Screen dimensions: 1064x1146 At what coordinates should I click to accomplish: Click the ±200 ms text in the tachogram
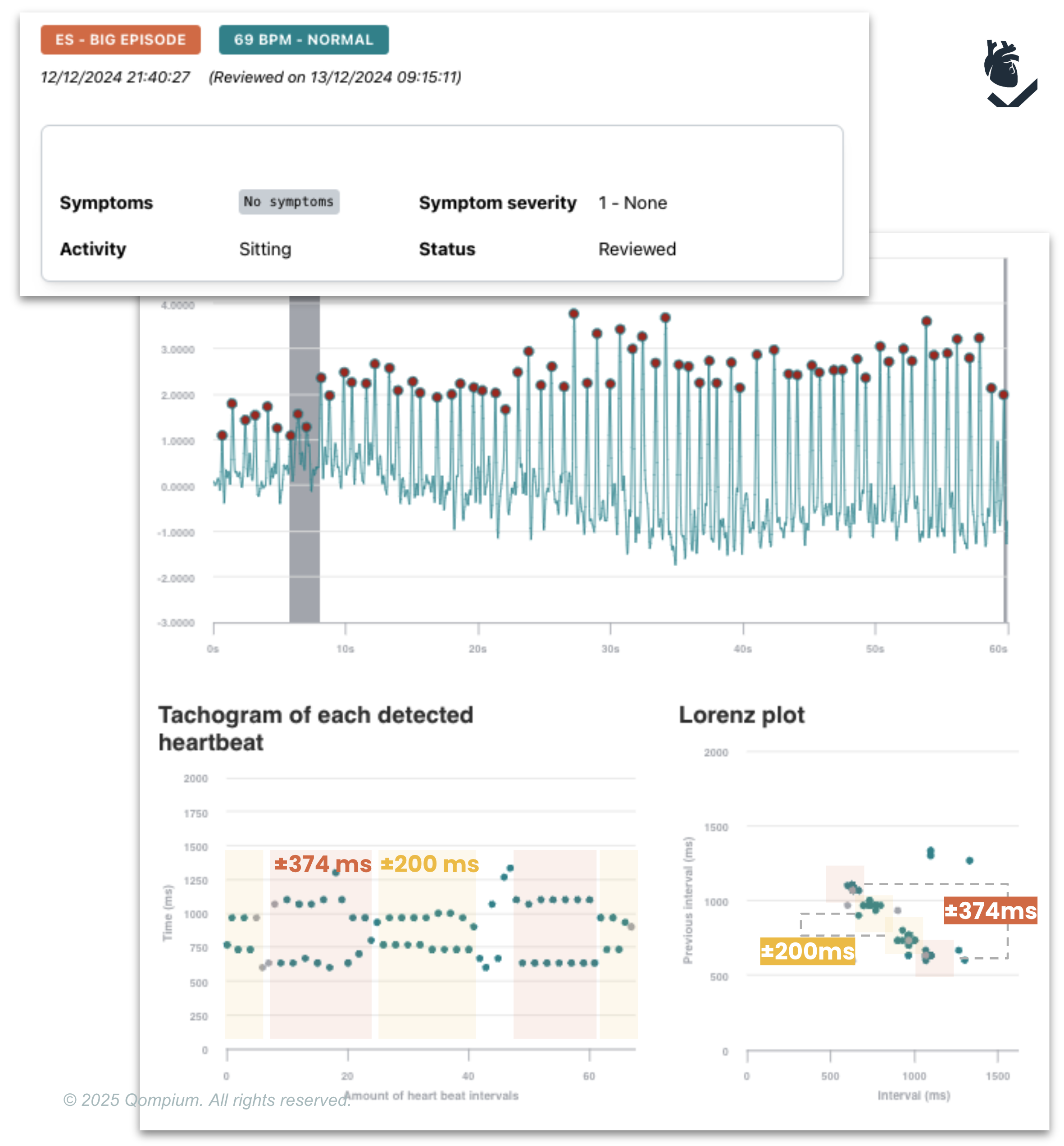(x=429, y=864)
